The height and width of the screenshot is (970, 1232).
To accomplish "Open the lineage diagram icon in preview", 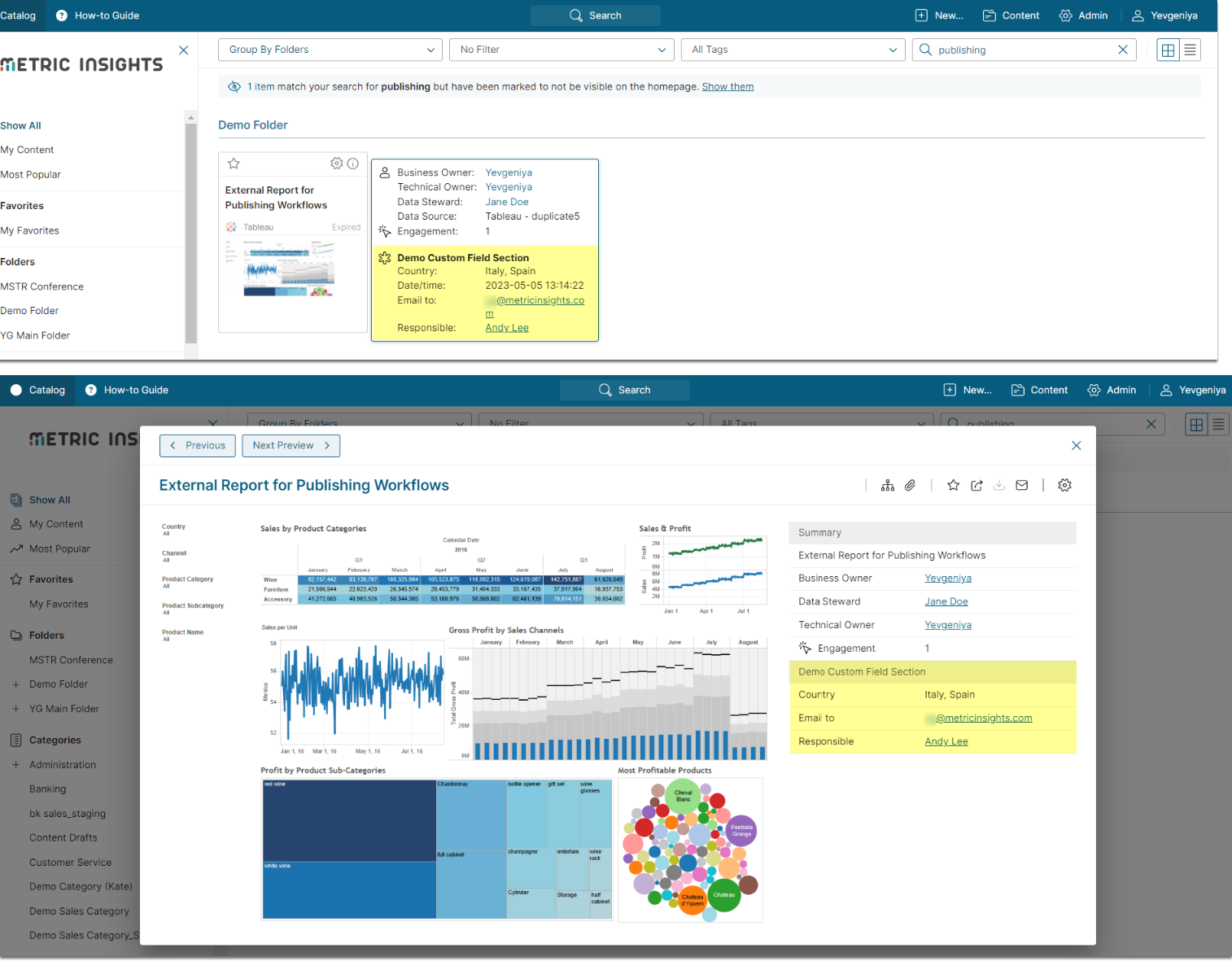I will pos(888,486).
